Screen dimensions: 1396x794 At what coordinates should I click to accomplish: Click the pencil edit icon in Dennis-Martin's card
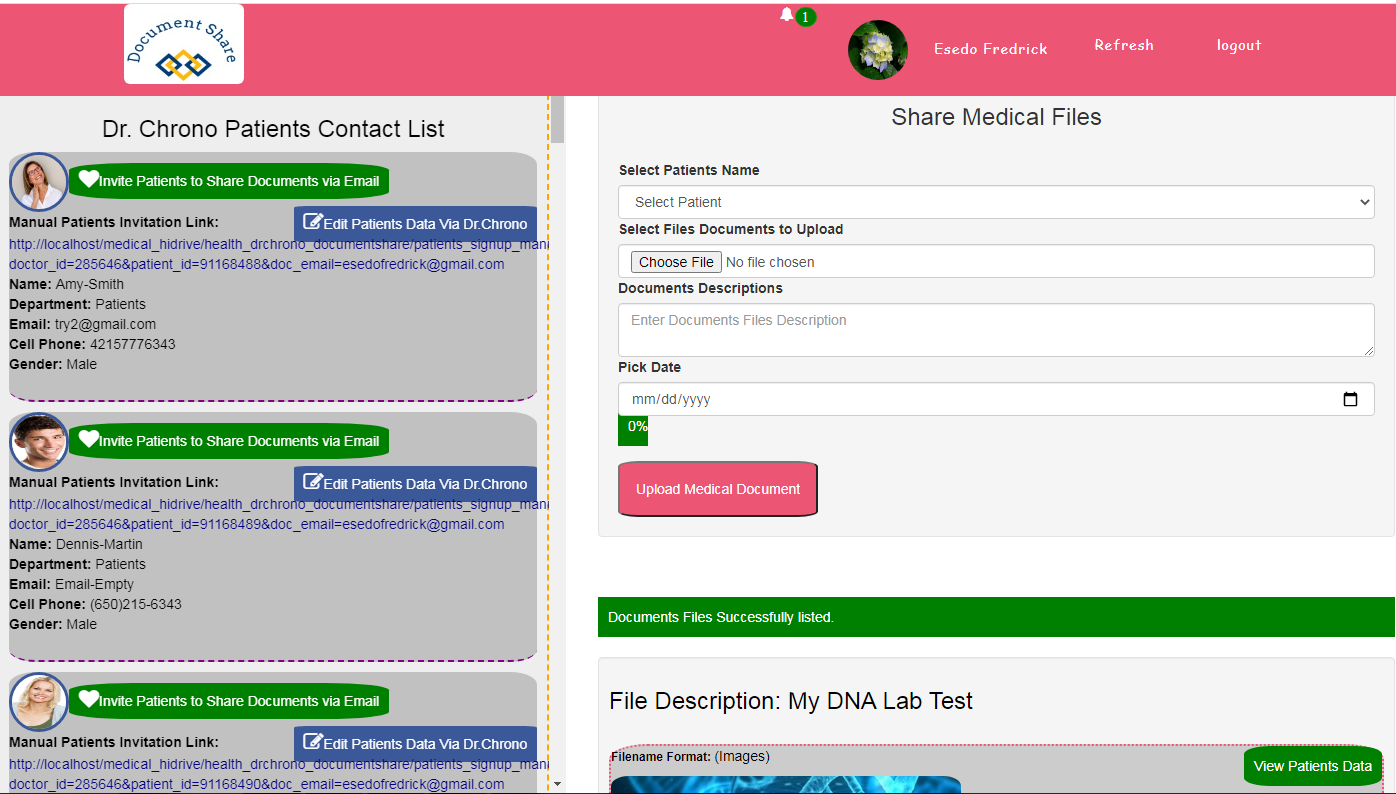point(313,482)
